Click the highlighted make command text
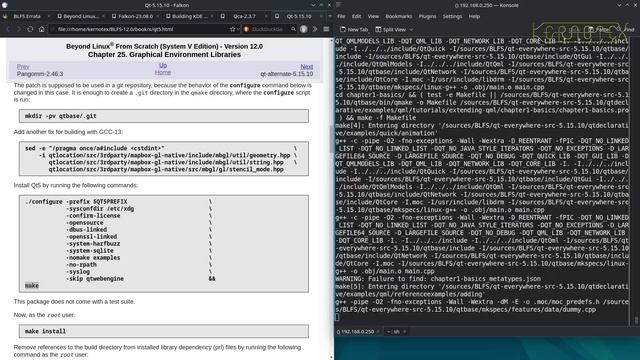 click(x=32, y=286)
